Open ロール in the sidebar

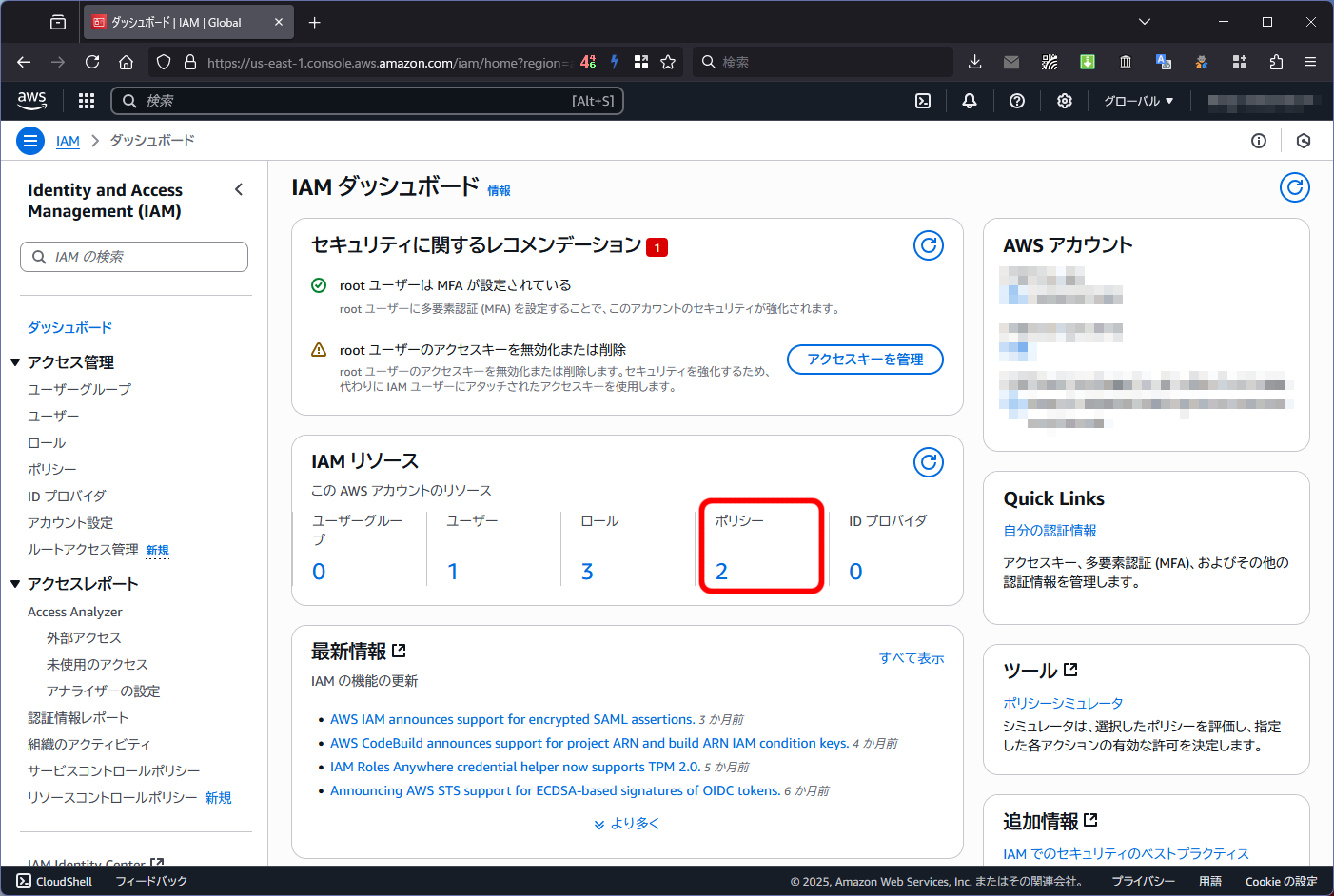tap(47, 442)
